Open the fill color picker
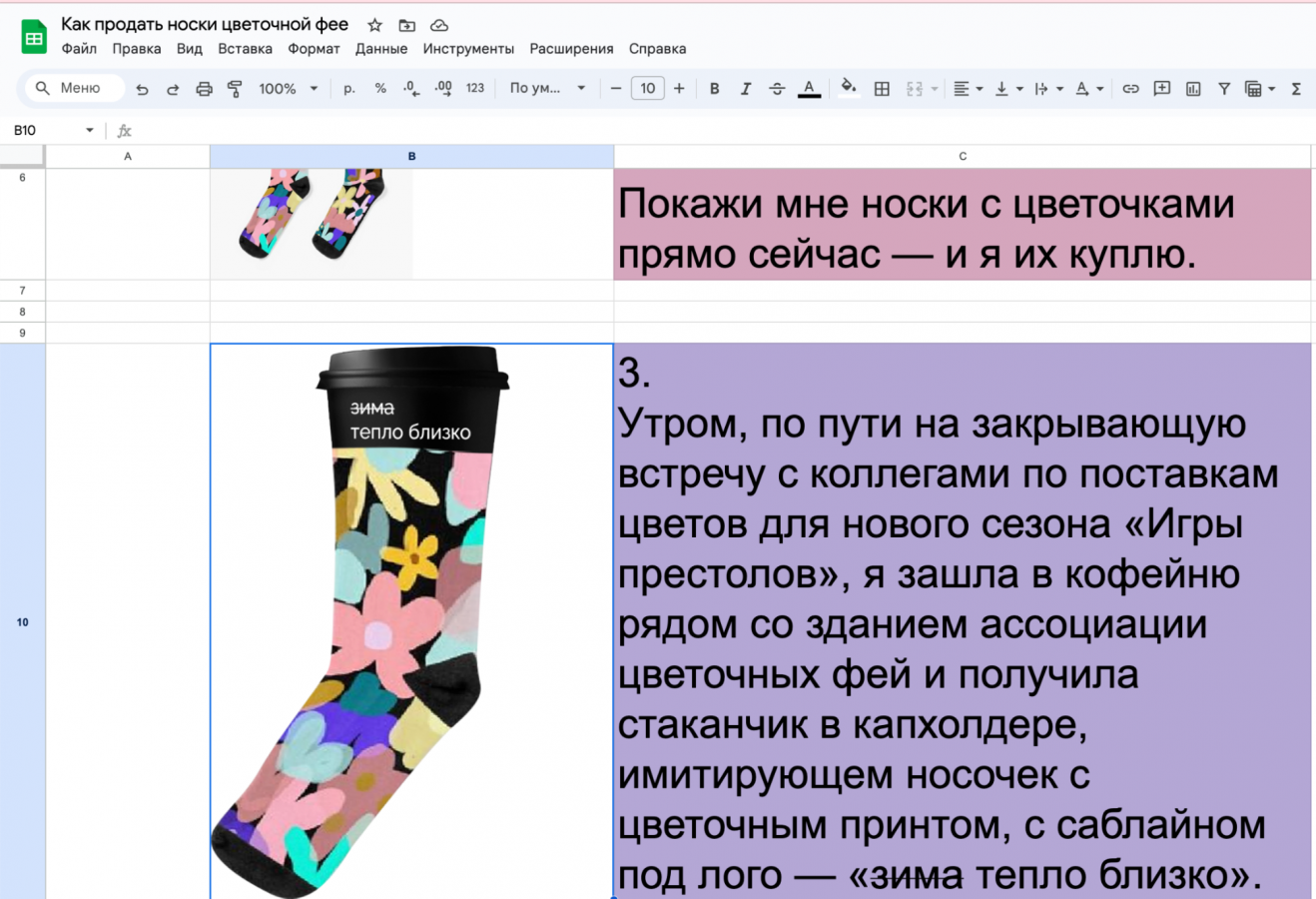Viewport: 1316px width, 899px height. tap(848, 88)
